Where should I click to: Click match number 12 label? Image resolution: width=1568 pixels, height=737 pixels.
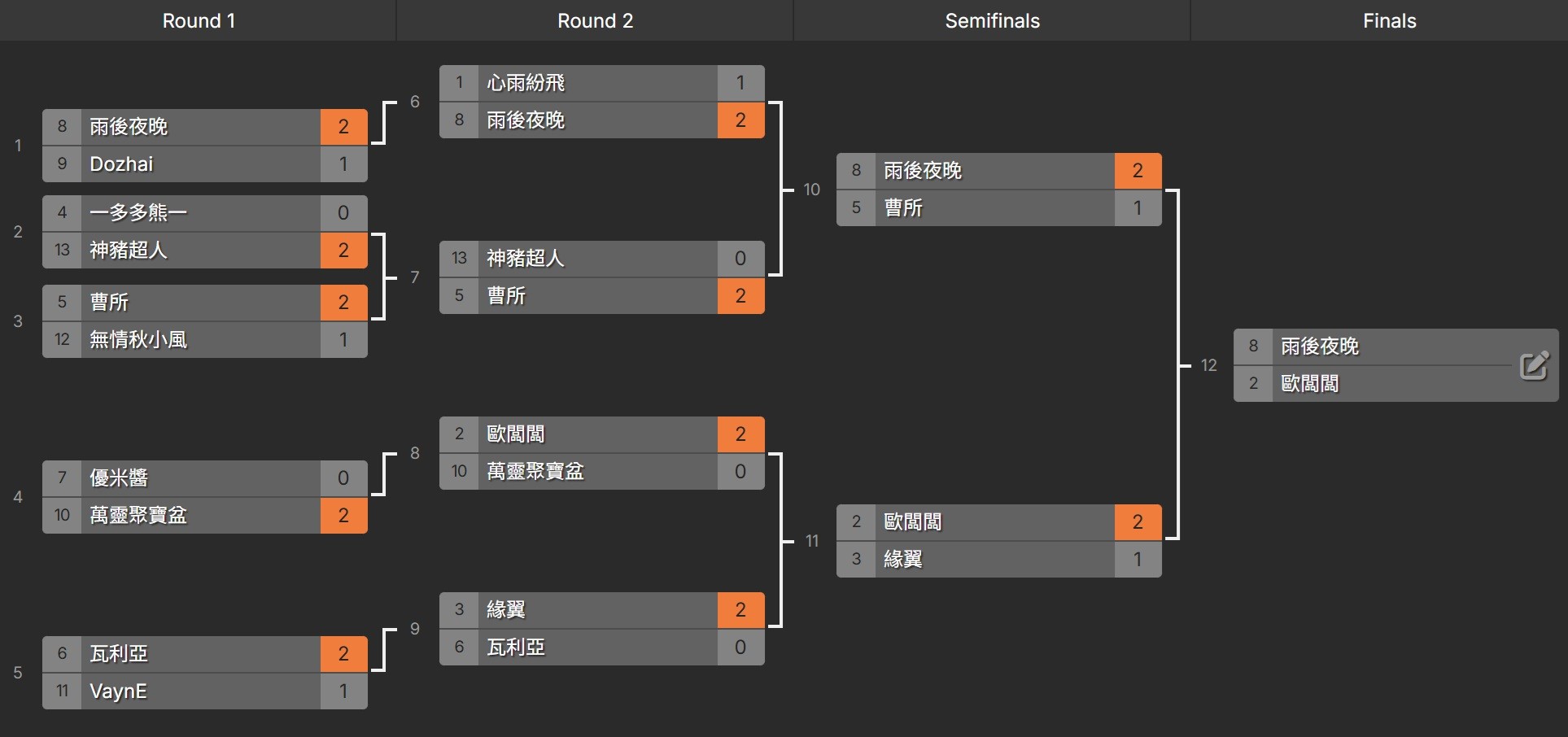[x=1209, y=365]
